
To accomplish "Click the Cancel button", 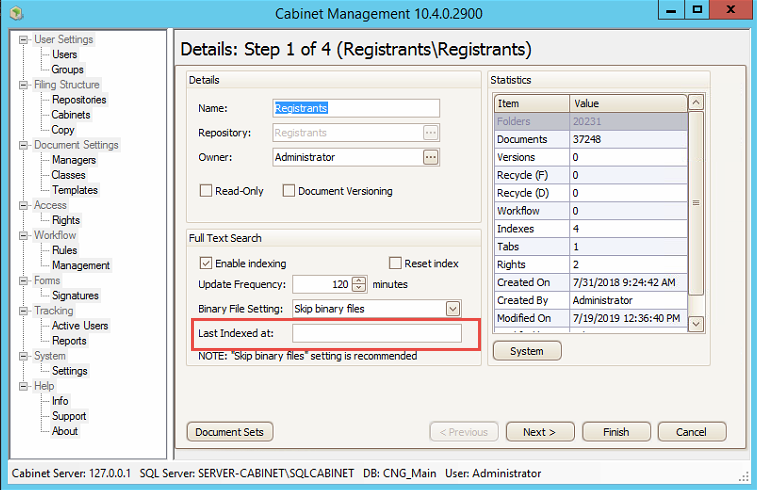I will coord(691,432).
